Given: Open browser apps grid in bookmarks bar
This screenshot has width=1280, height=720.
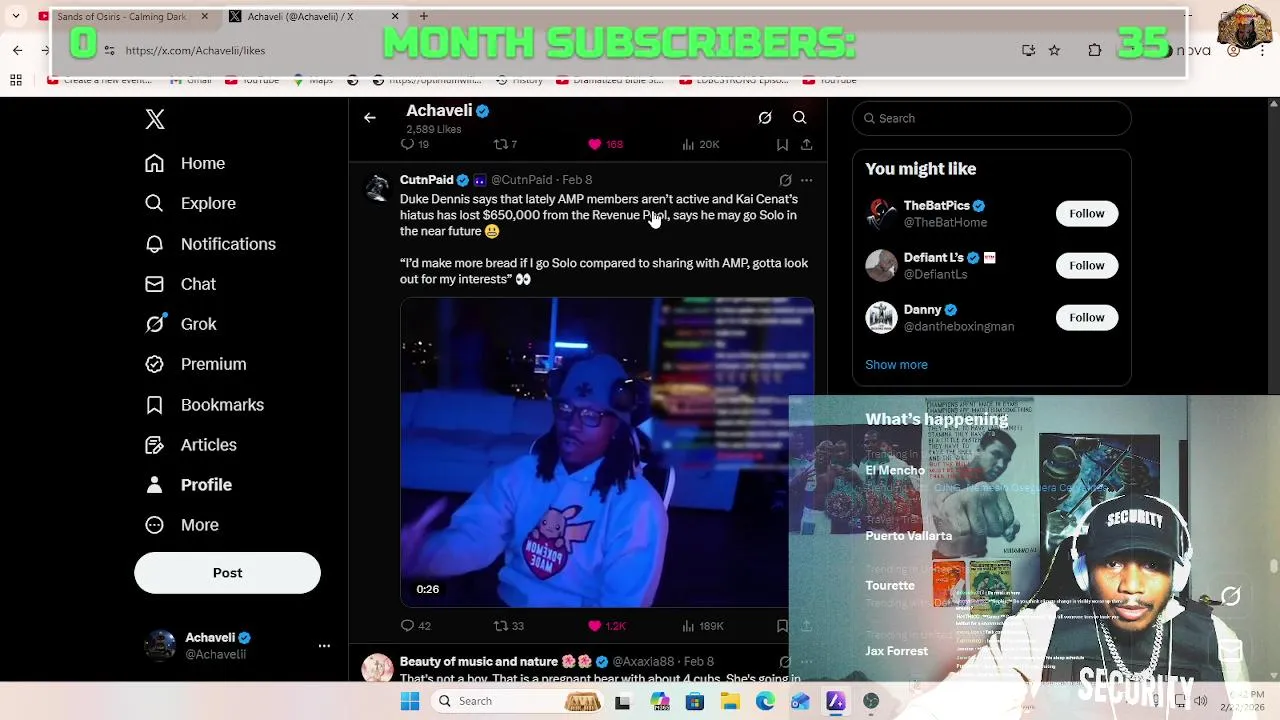Looking at the screenshot, I should 16,80.
